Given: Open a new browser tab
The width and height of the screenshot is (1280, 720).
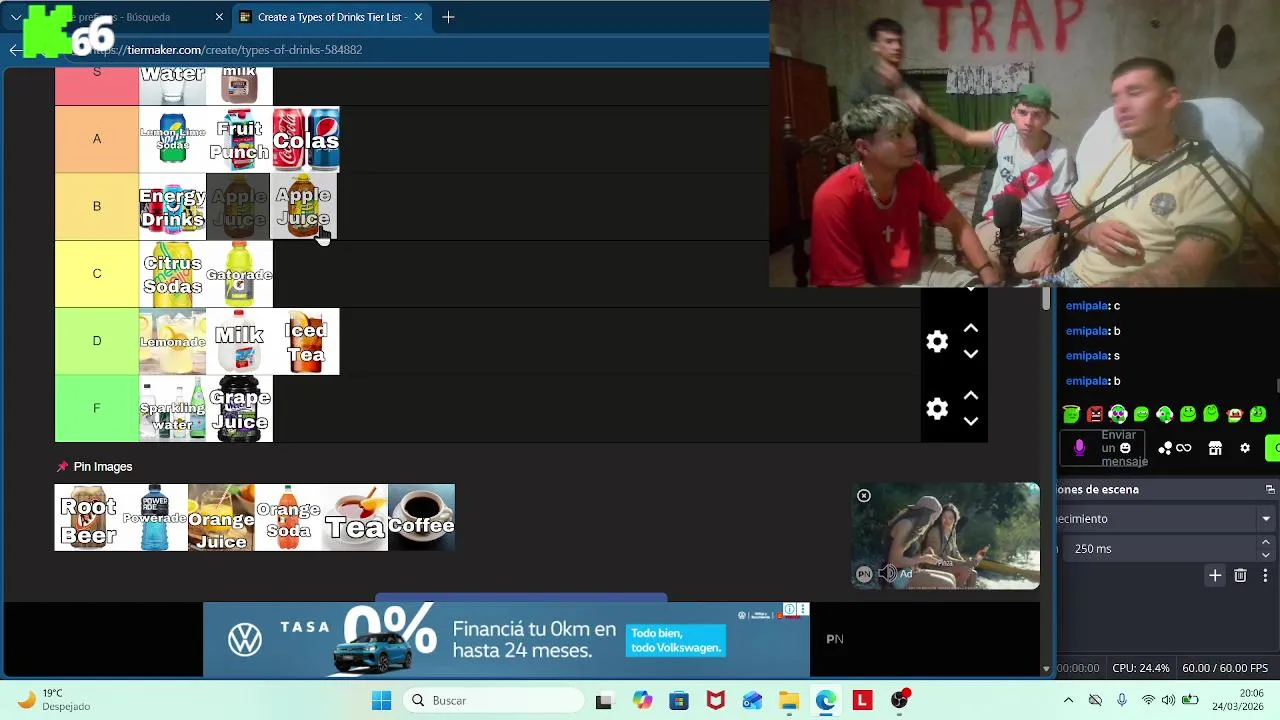Looking at the screenshot, I should click(448, 17).
